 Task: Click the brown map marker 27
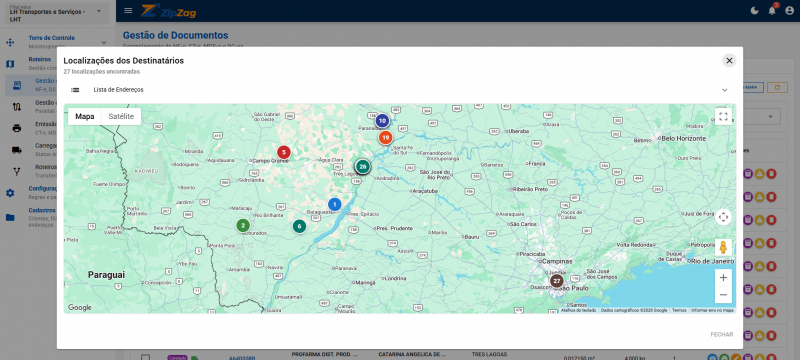[x=557, y=281]
